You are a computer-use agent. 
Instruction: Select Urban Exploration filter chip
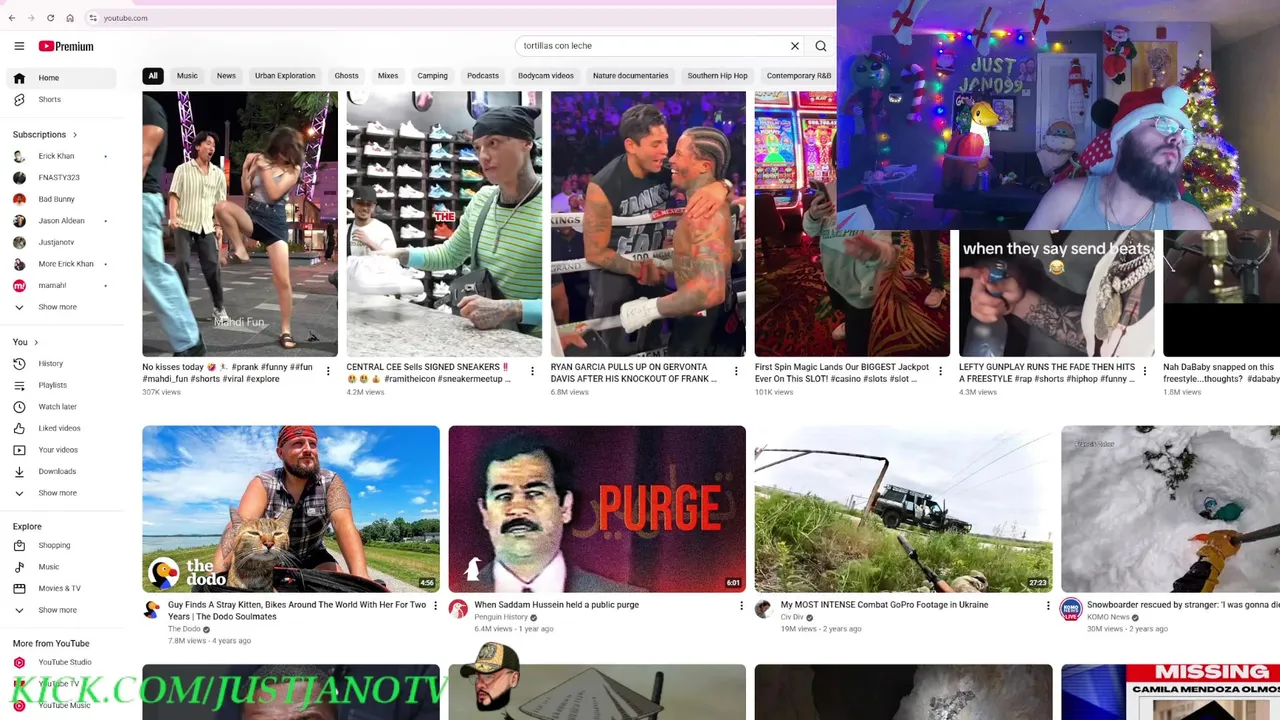(x=285, y=76)
